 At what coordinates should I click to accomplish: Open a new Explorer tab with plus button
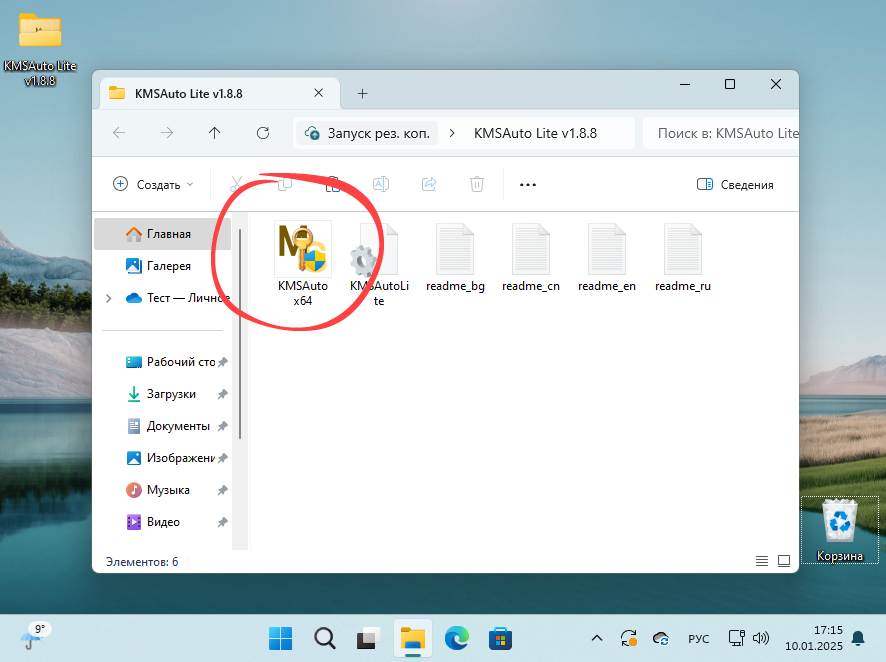(362, 92)
